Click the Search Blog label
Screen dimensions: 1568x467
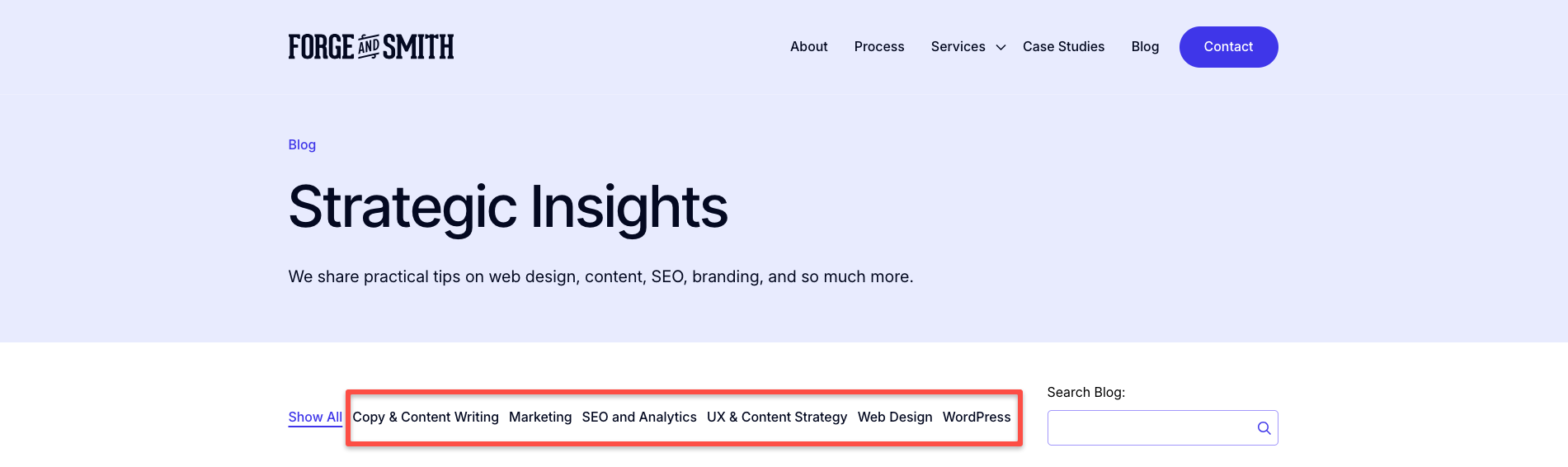[x=1085, y=393]
